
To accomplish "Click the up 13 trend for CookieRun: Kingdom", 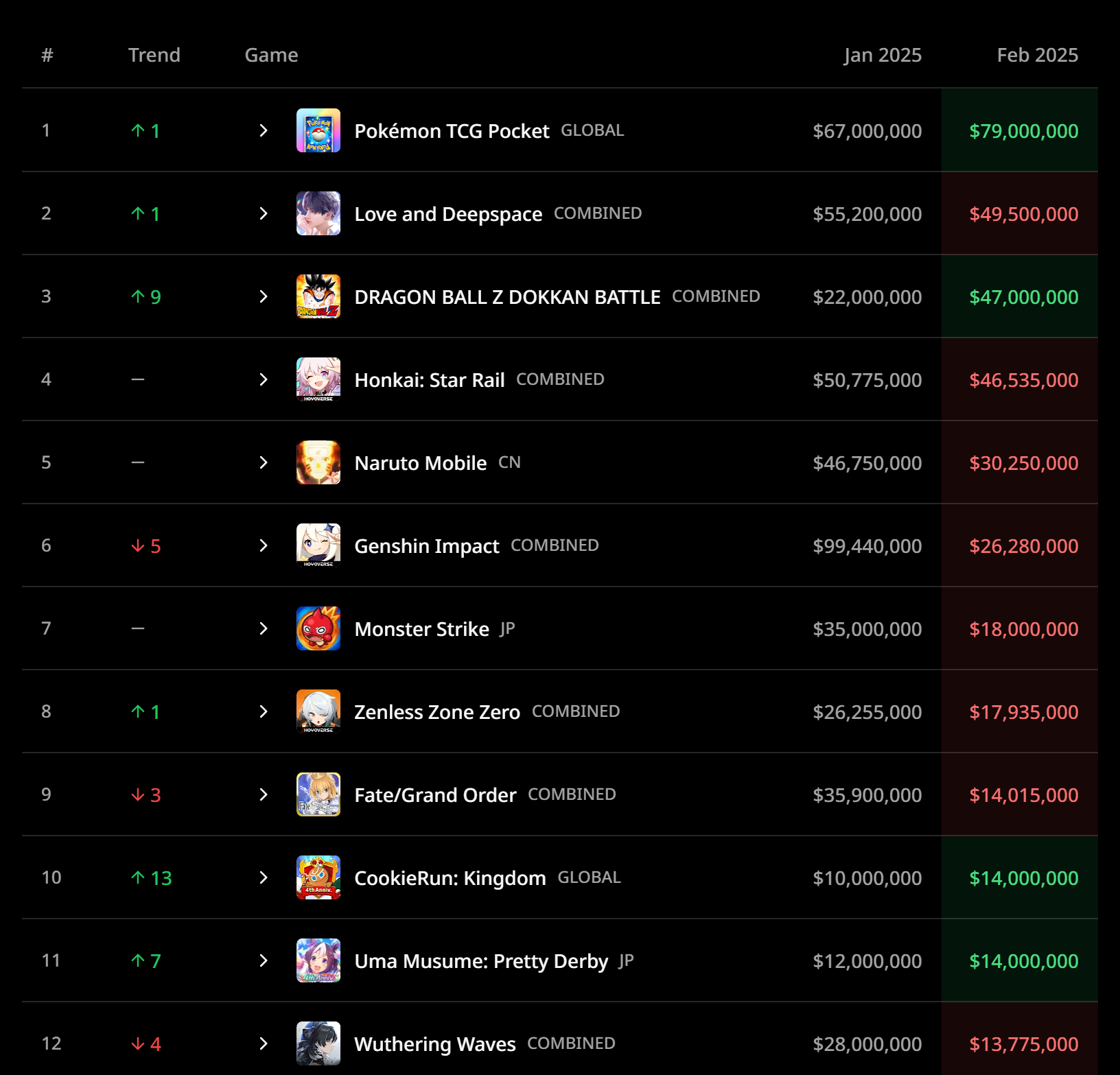I will click(x=151, y=878).
